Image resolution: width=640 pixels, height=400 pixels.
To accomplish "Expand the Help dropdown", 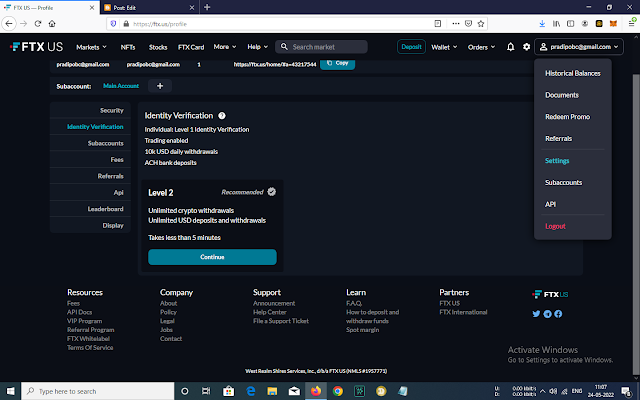I will [258, 47].
